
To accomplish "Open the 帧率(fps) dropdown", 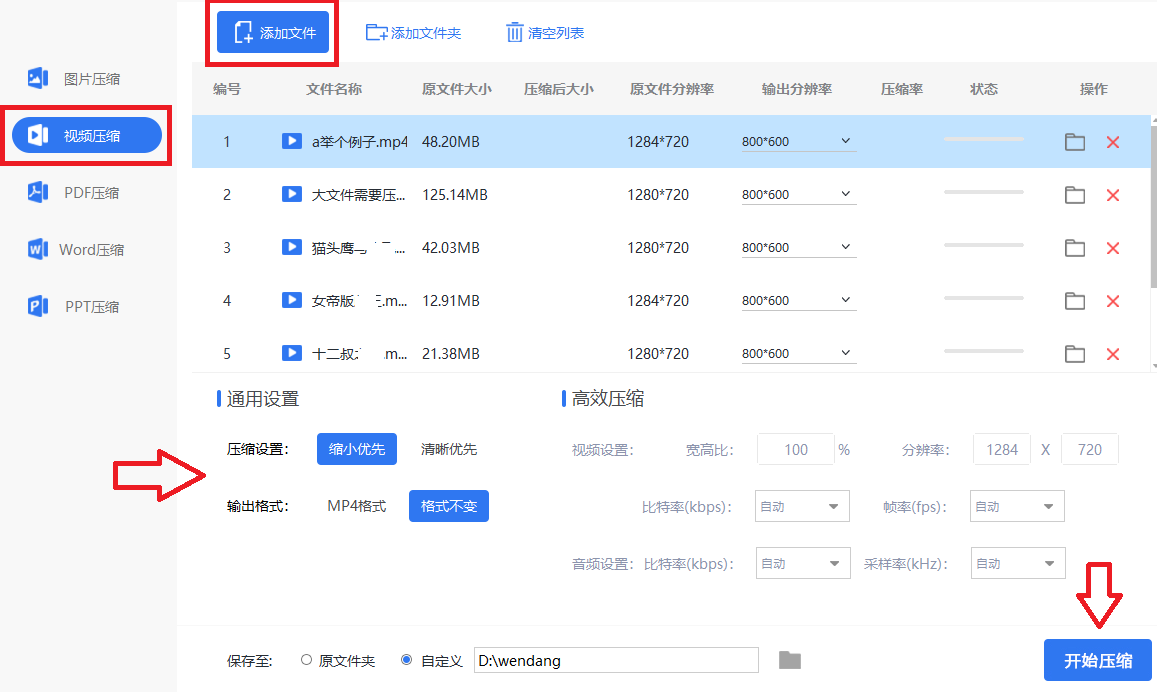I will pos(1017,507).
